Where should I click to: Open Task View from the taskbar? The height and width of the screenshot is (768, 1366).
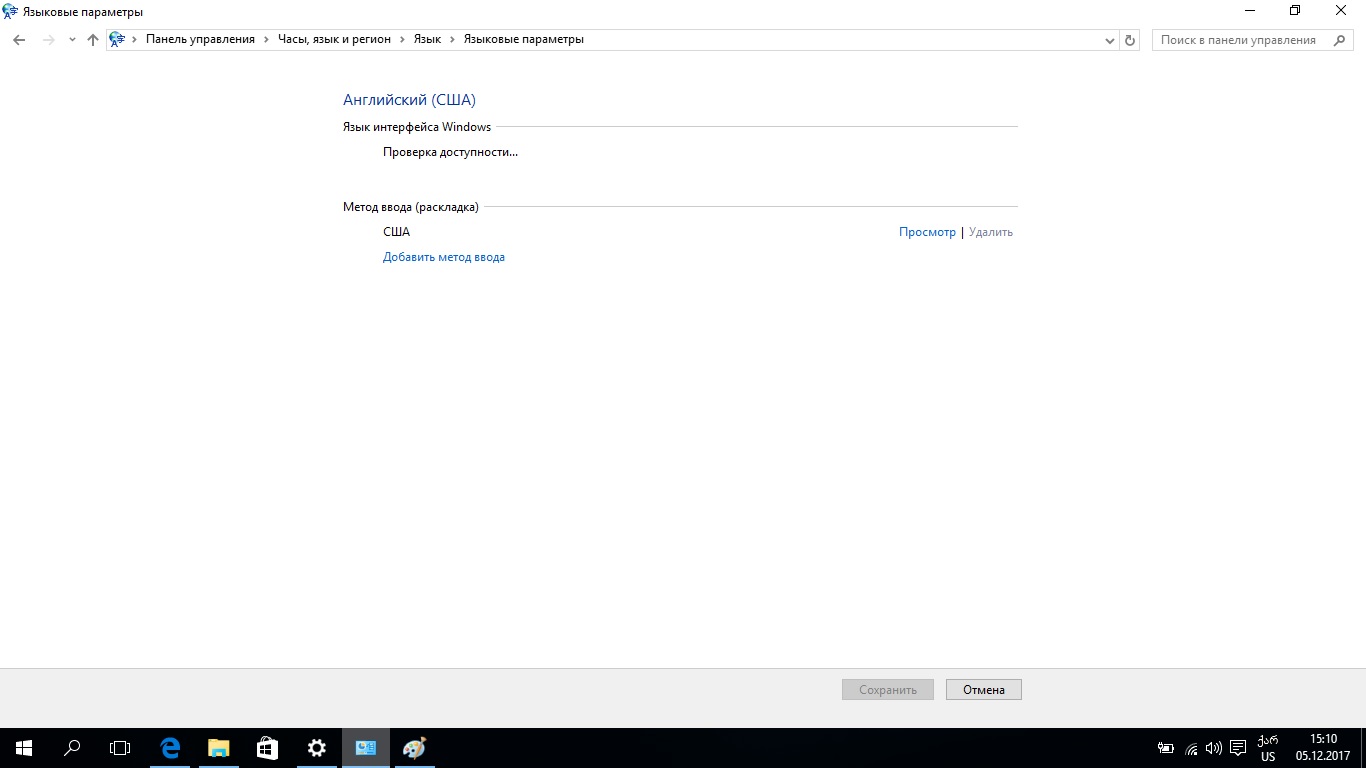pyautogui.click(x=120, y=748)
